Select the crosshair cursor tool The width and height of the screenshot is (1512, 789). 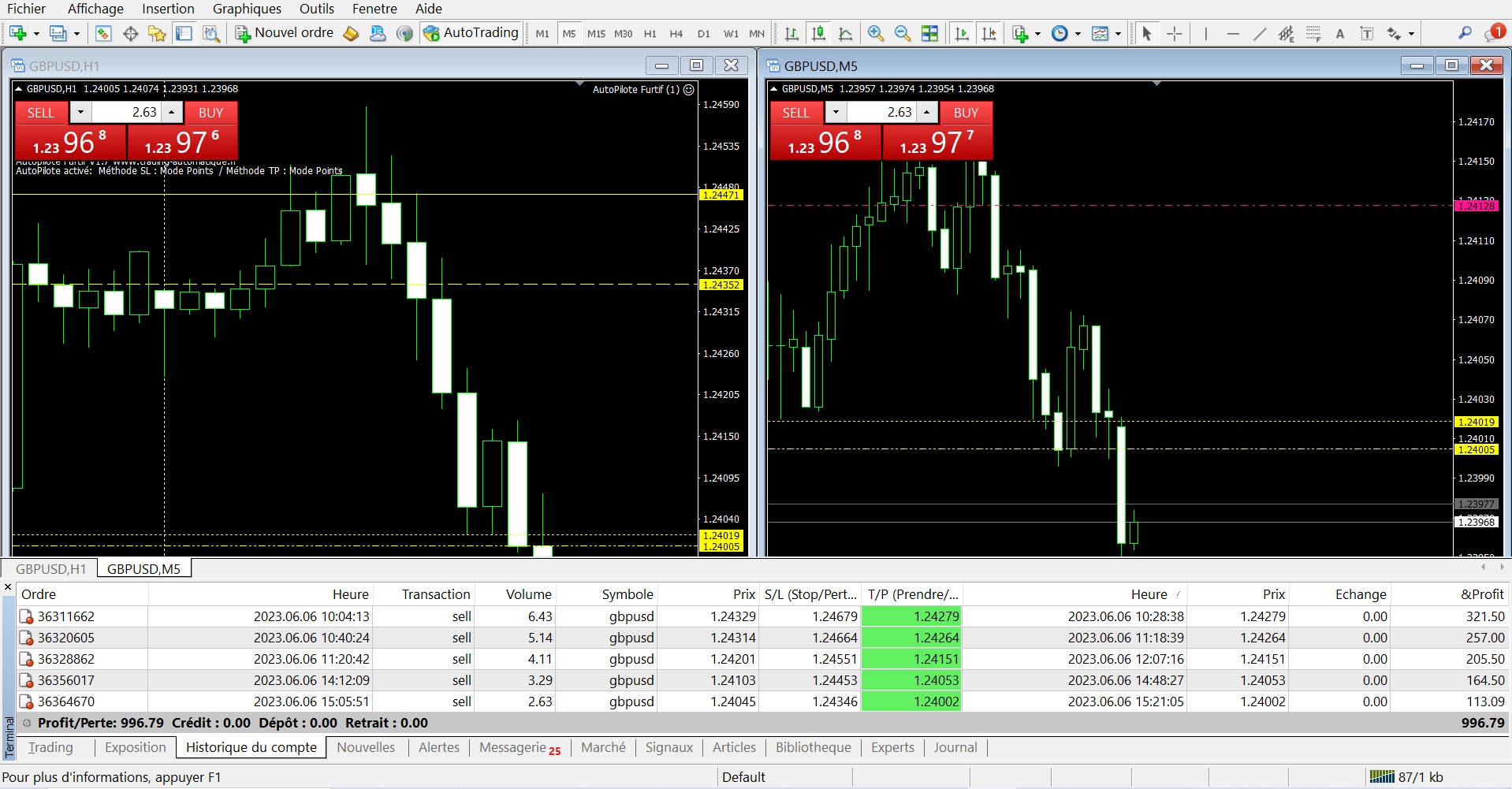click(1175, 33)
